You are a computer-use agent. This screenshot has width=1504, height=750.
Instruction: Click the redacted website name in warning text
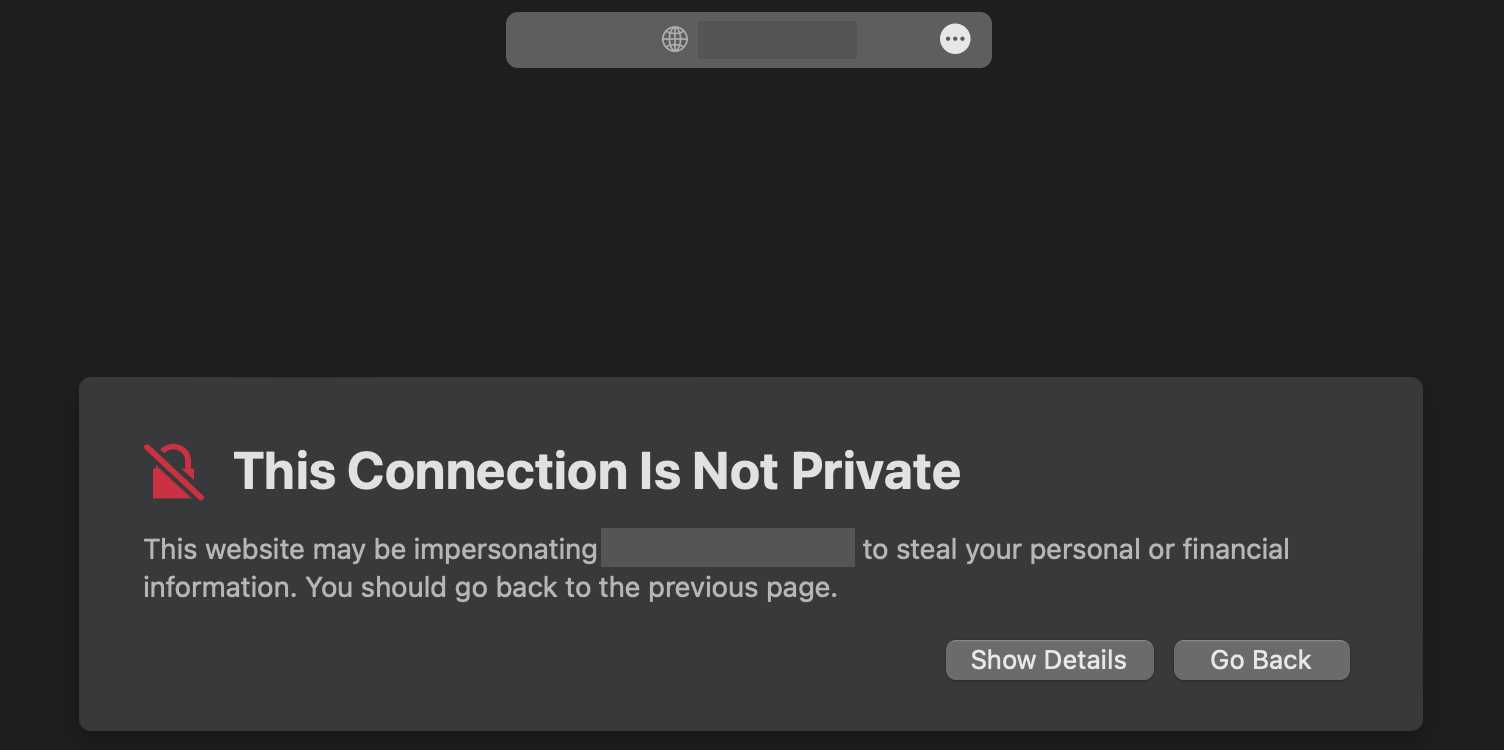pos(728,549)
